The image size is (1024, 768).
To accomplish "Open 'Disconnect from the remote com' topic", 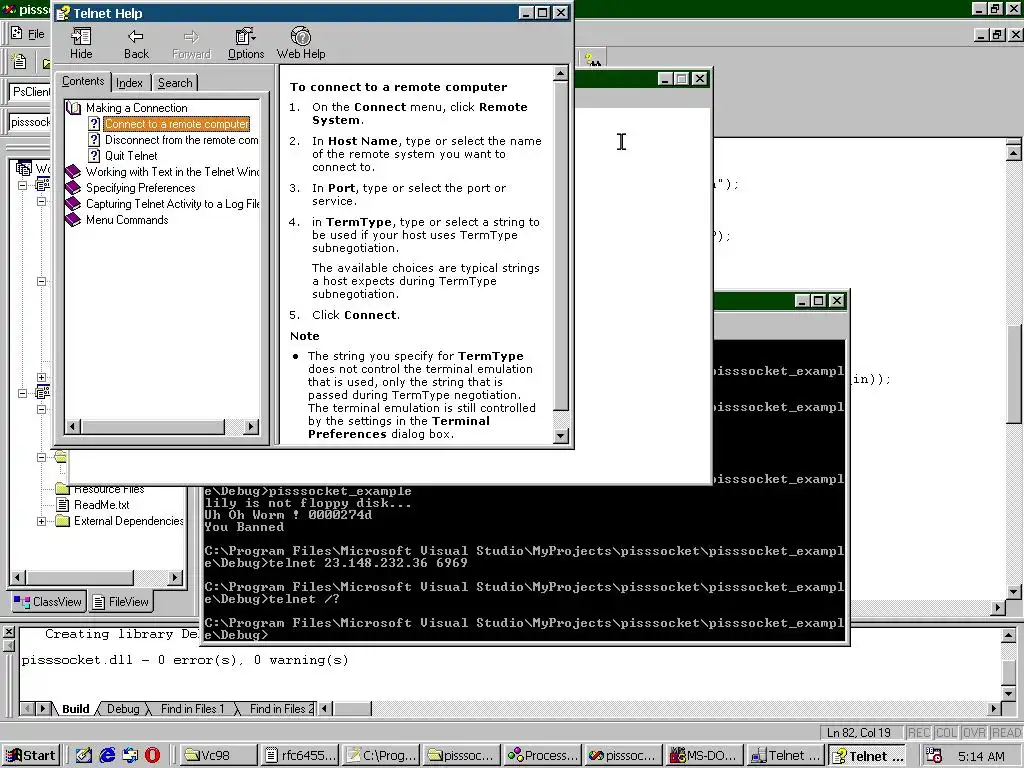I will point(182,140).
